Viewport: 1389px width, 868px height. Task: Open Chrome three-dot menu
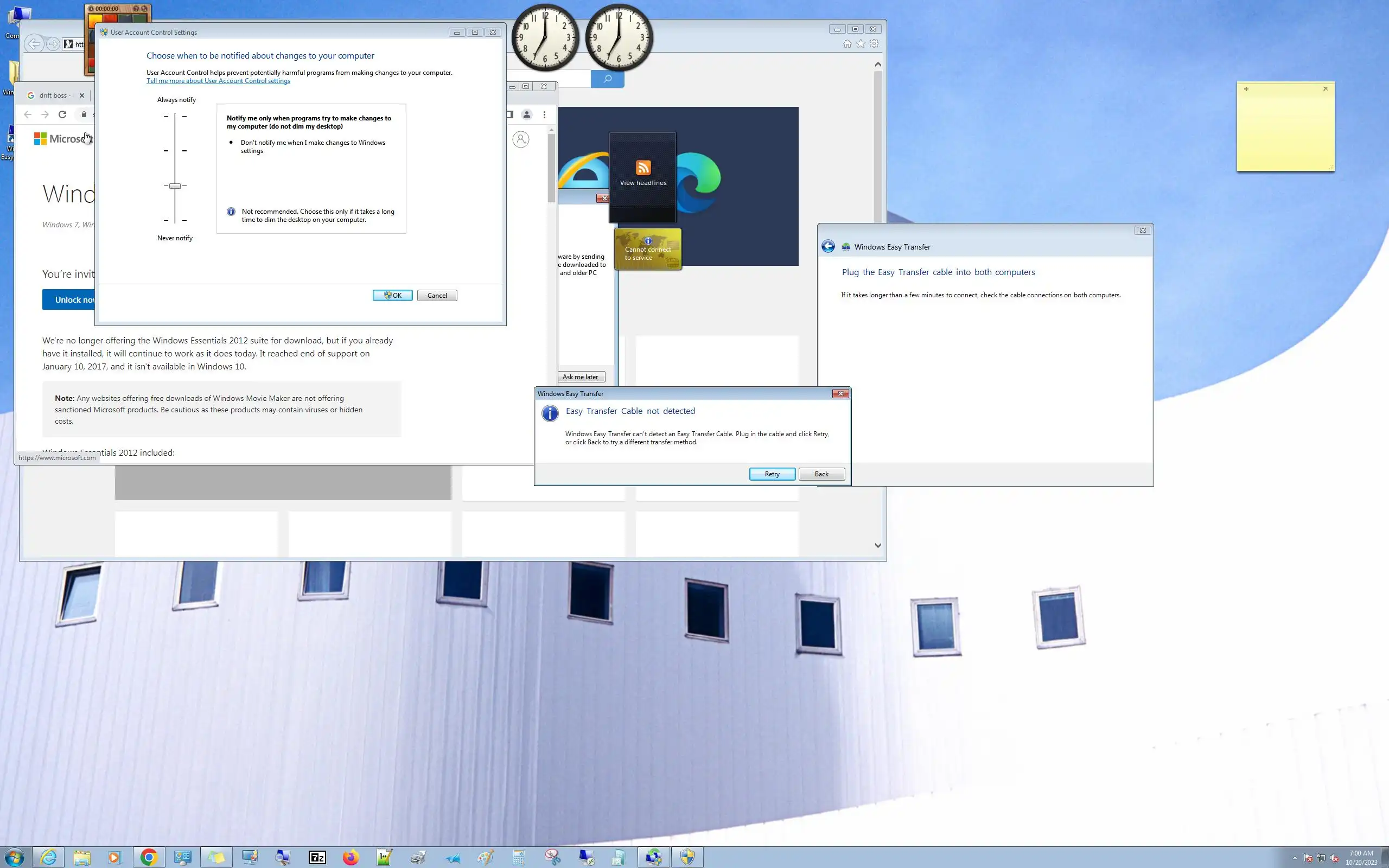point(544,114)
